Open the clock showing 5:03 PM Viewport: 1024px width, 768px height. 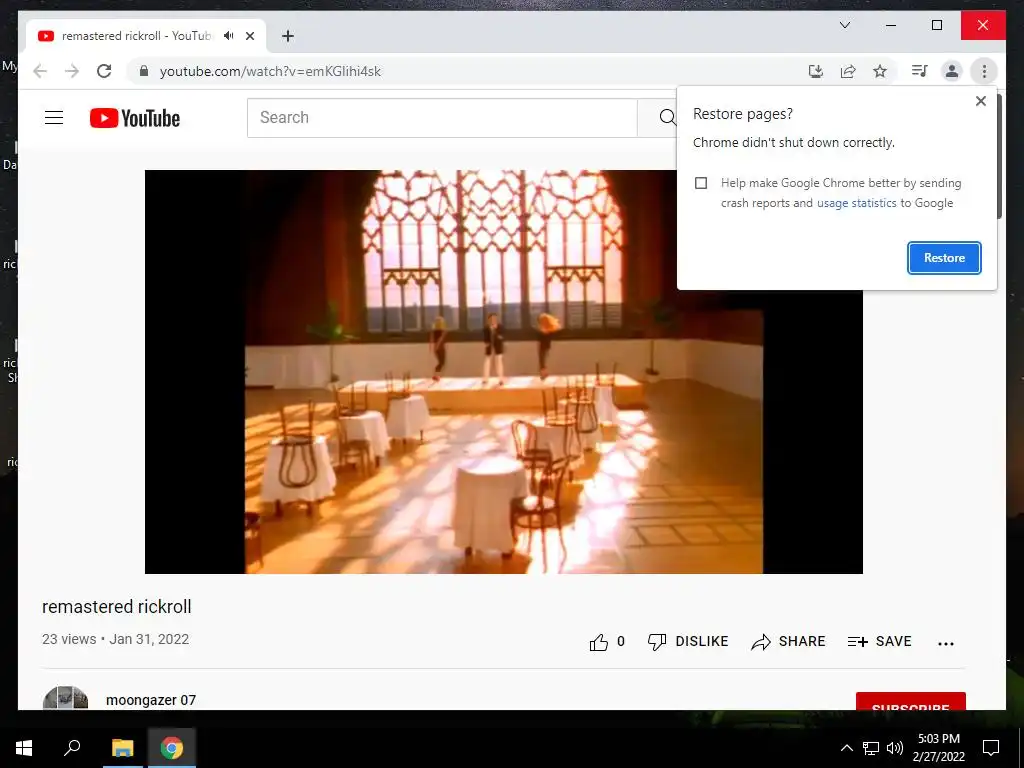pos(938,748)
